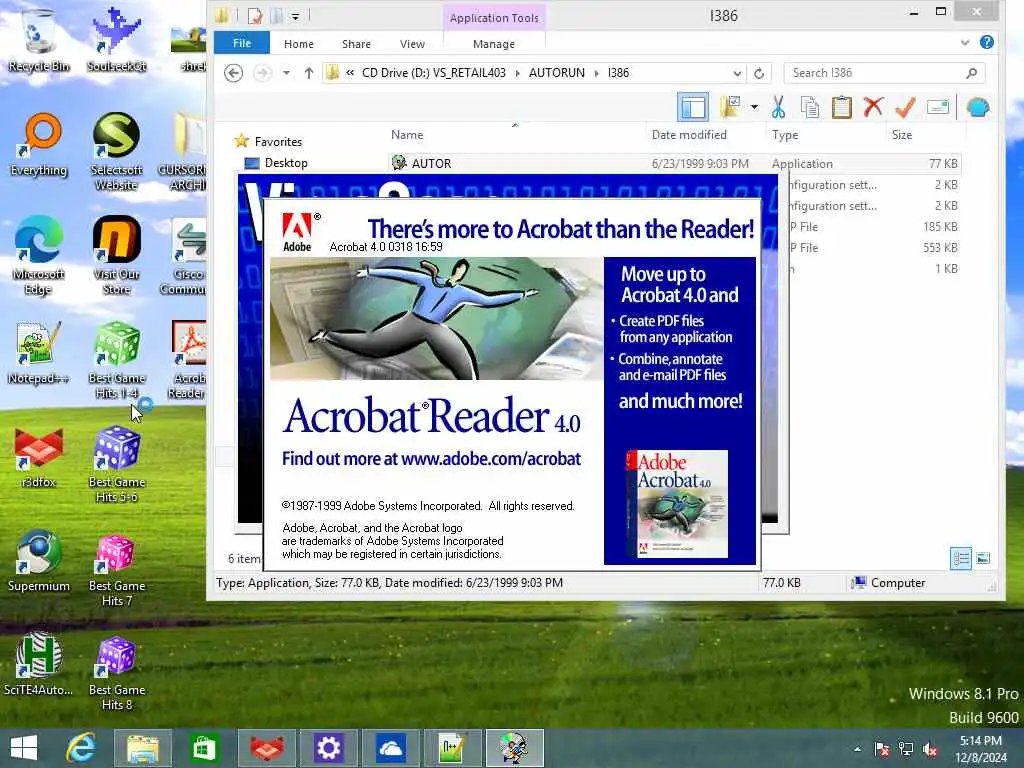
Task: Show hidden tray icons arrow
Action: point(857,749)
